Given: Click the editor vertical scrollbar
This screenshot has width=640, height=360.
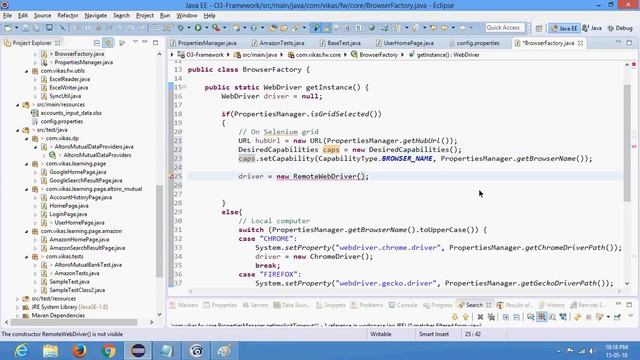Looking at the screenshot, I should click(x=627, y=143).
